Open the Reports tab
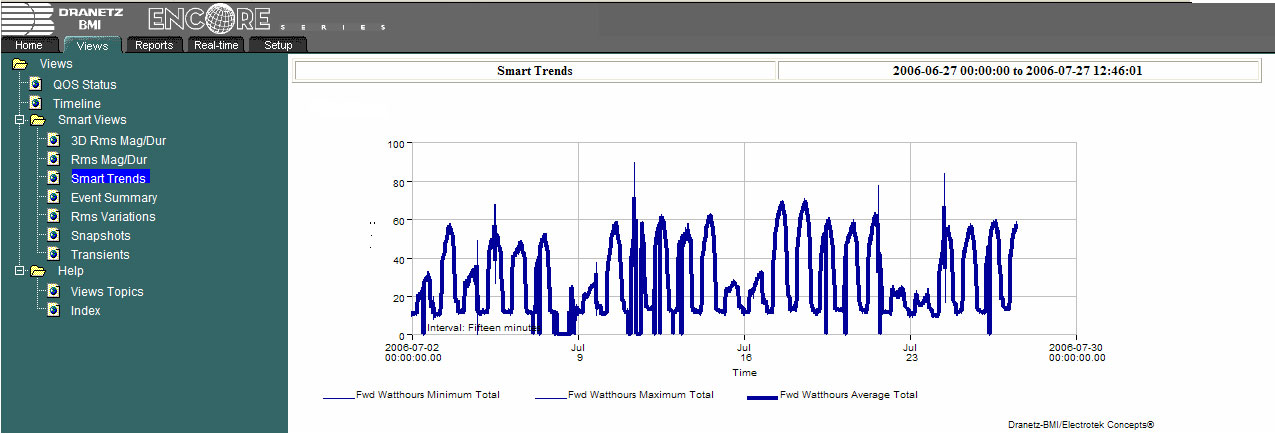 [x=154, y=45]
